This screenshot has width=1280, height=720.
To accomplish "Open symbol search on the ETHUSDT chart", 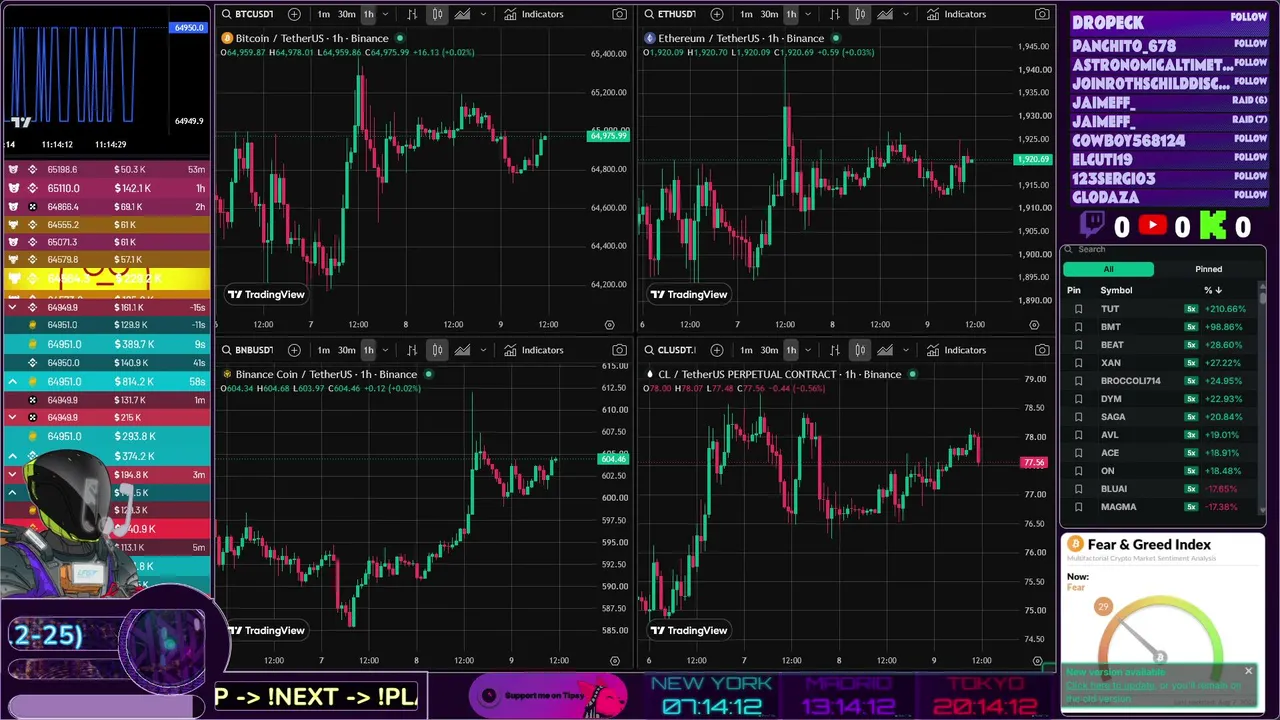I will 671,14.
